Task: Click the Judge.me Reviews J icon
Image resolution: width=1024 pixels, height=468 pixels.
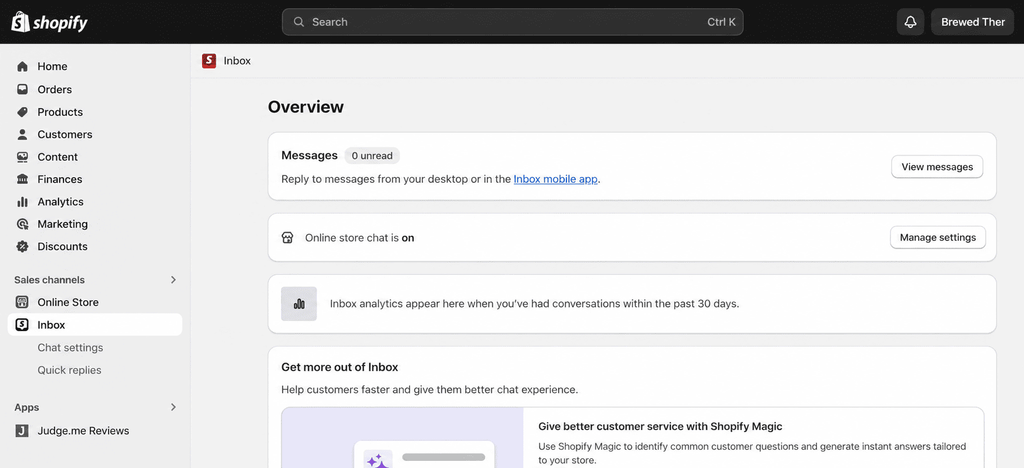Action: pyautogui.click(x=22, y=431)
